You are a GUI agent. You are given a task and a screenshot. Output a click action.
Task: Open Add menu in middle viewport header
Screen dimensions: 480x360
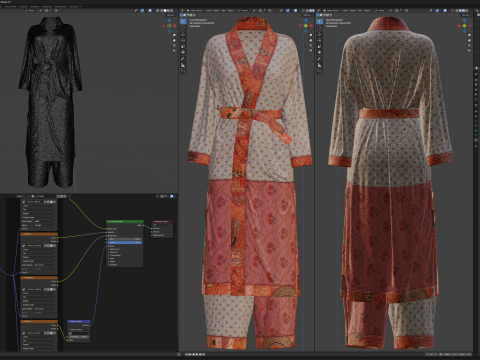coord(223,11)
